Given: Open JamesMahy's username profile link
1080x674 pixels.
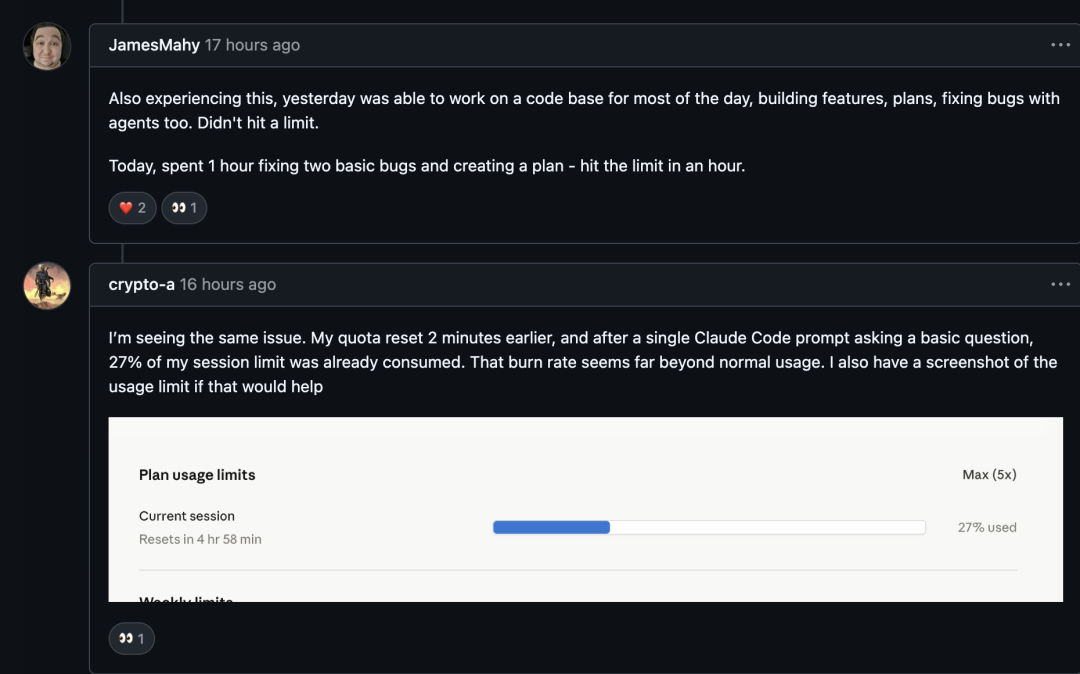Looking at the screenshot, I should (x=154, y=45).
